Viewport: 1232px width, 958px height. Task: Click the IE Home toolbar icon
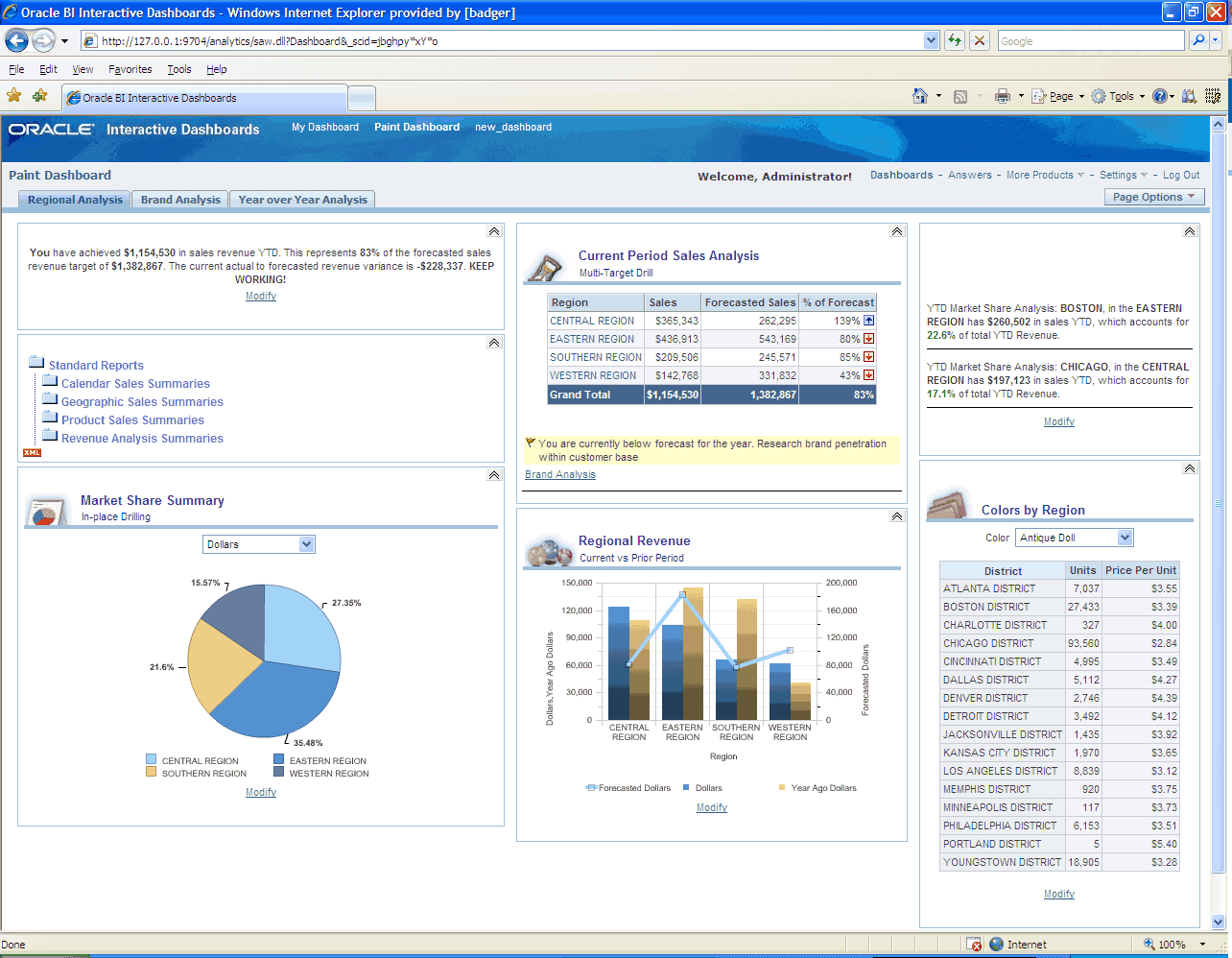(919, 96)
